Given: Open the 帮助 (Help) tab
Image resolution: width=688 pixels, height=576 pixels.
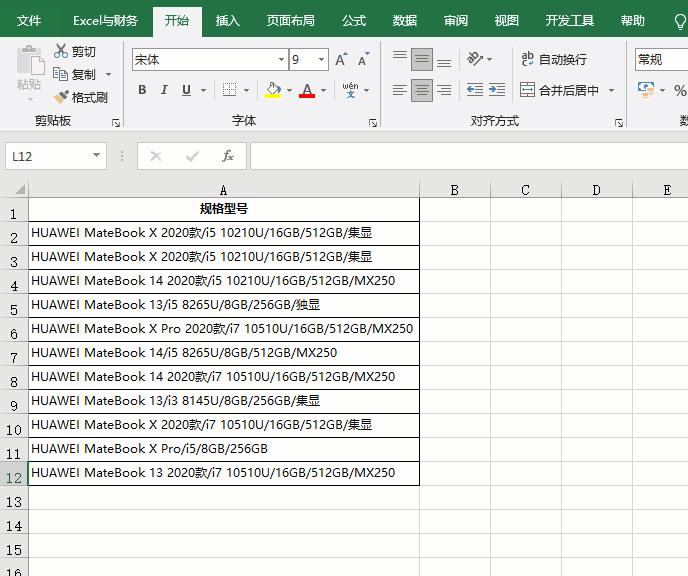Looking at the screenshot, I should point(633,21).
